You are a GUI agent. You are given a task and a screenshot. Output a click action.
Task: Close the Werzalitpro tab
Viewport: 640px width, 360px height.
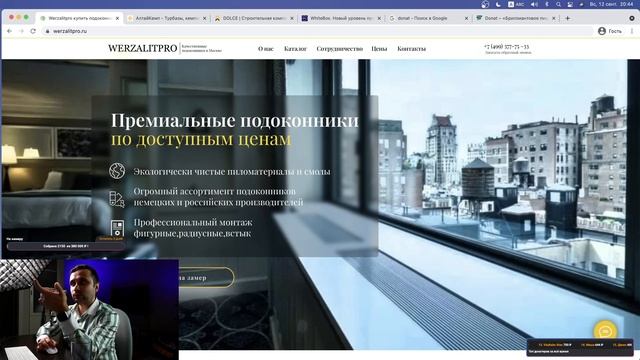click(x=118, y=18)
